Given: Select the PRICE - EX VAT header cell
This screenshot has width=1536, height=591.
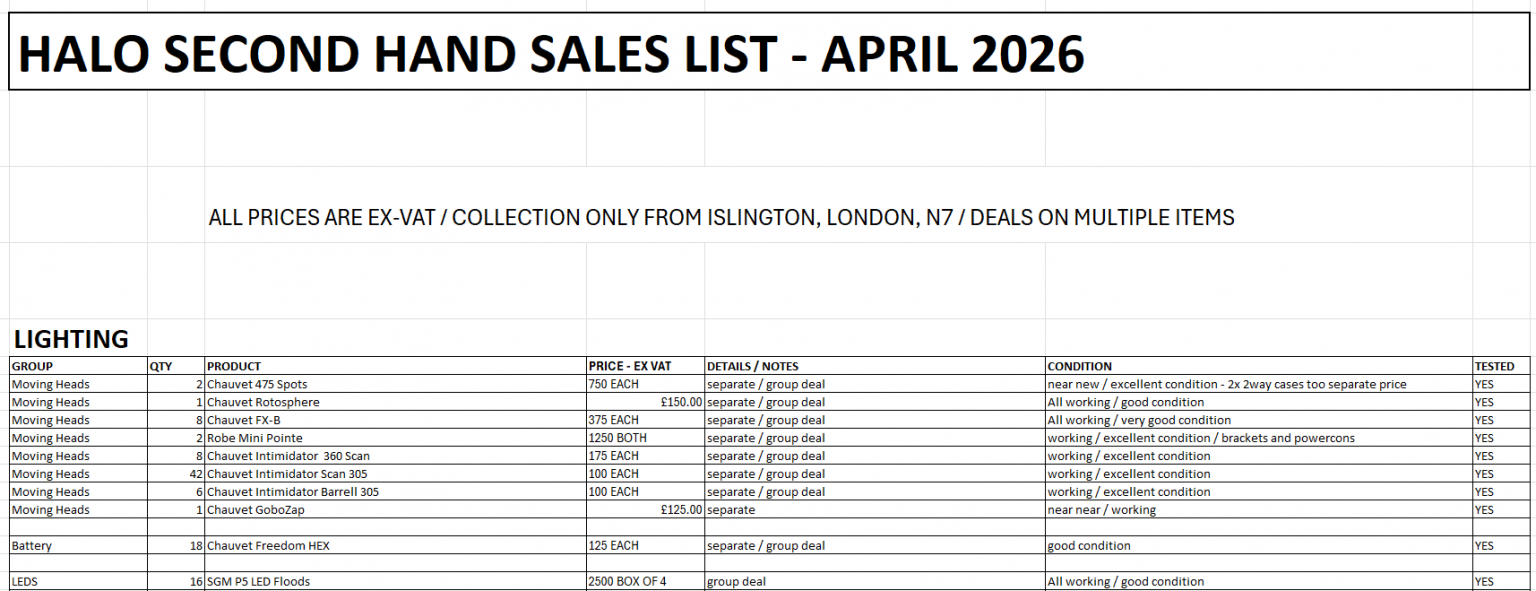Looking at the screenshot, I should pos(630,366).
